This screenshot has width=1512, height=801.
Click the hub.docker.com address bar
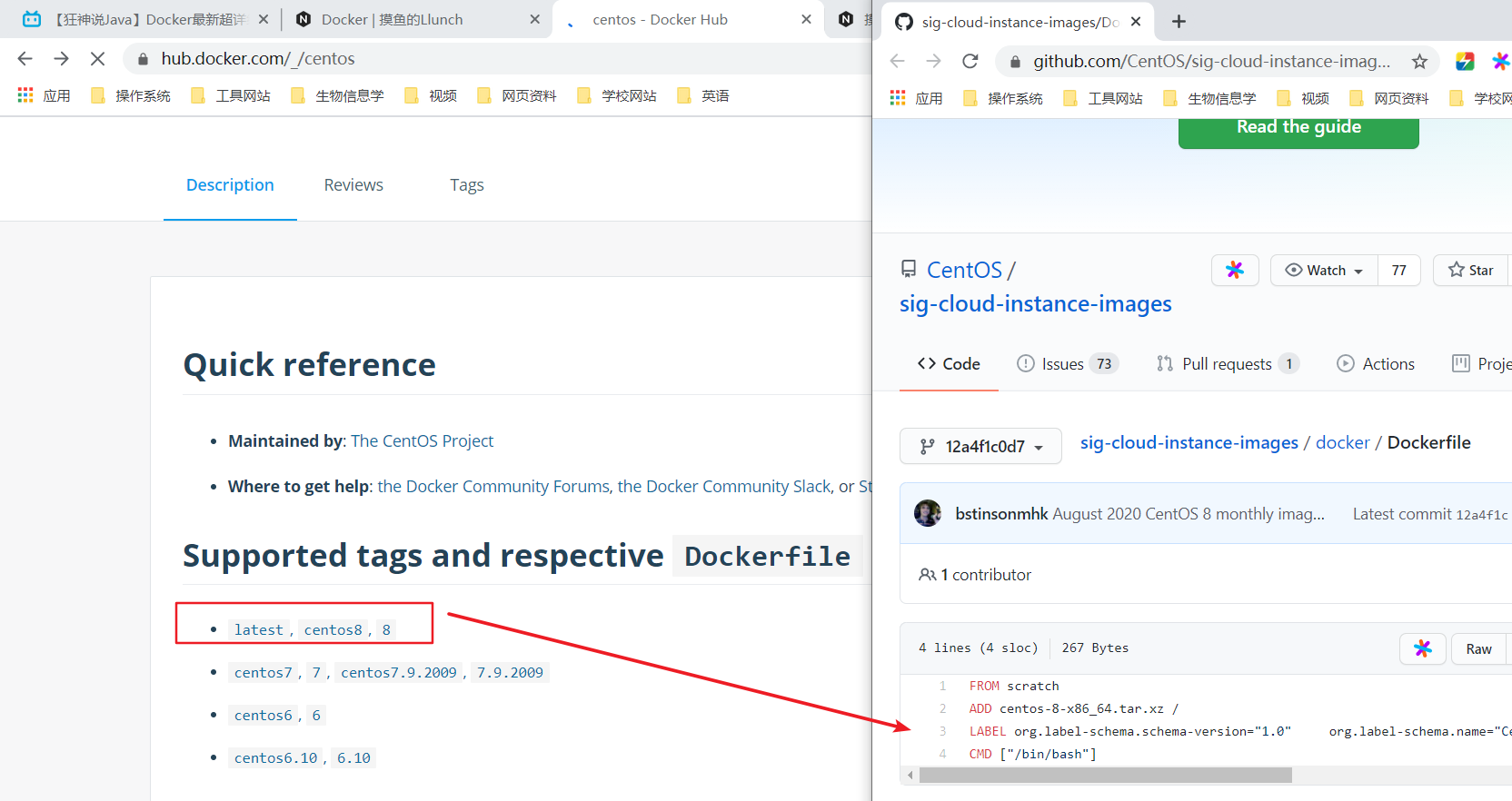pos(496,59)
